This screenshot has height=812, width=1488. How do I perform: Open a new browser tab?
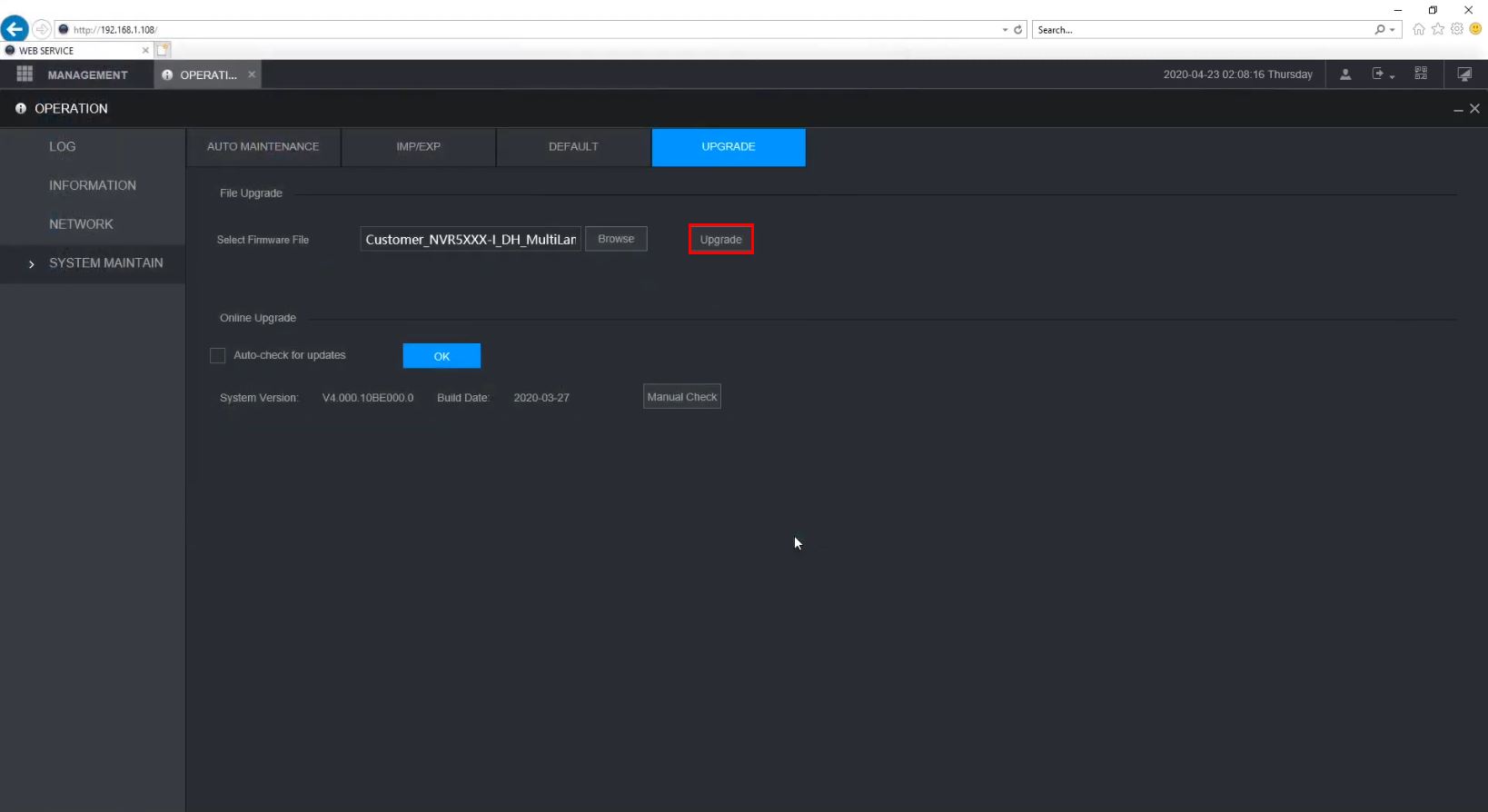[x=163, y=50]
